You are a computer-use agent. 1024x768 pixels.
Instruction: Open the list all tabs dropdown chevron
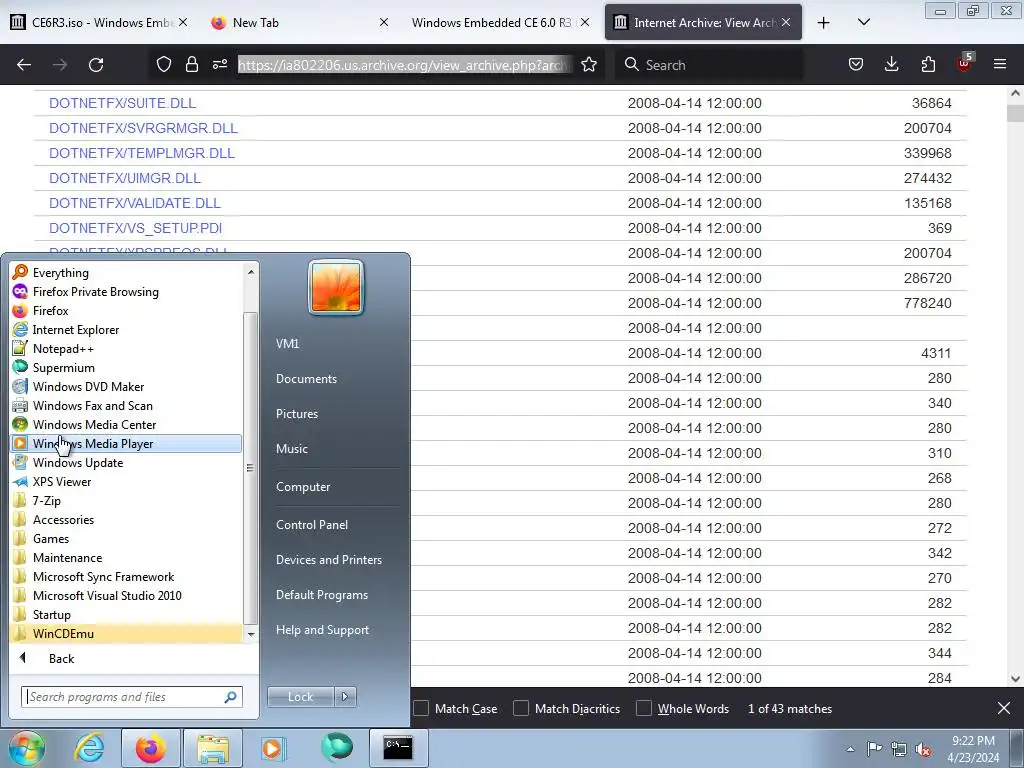click(x=863, y=23)
